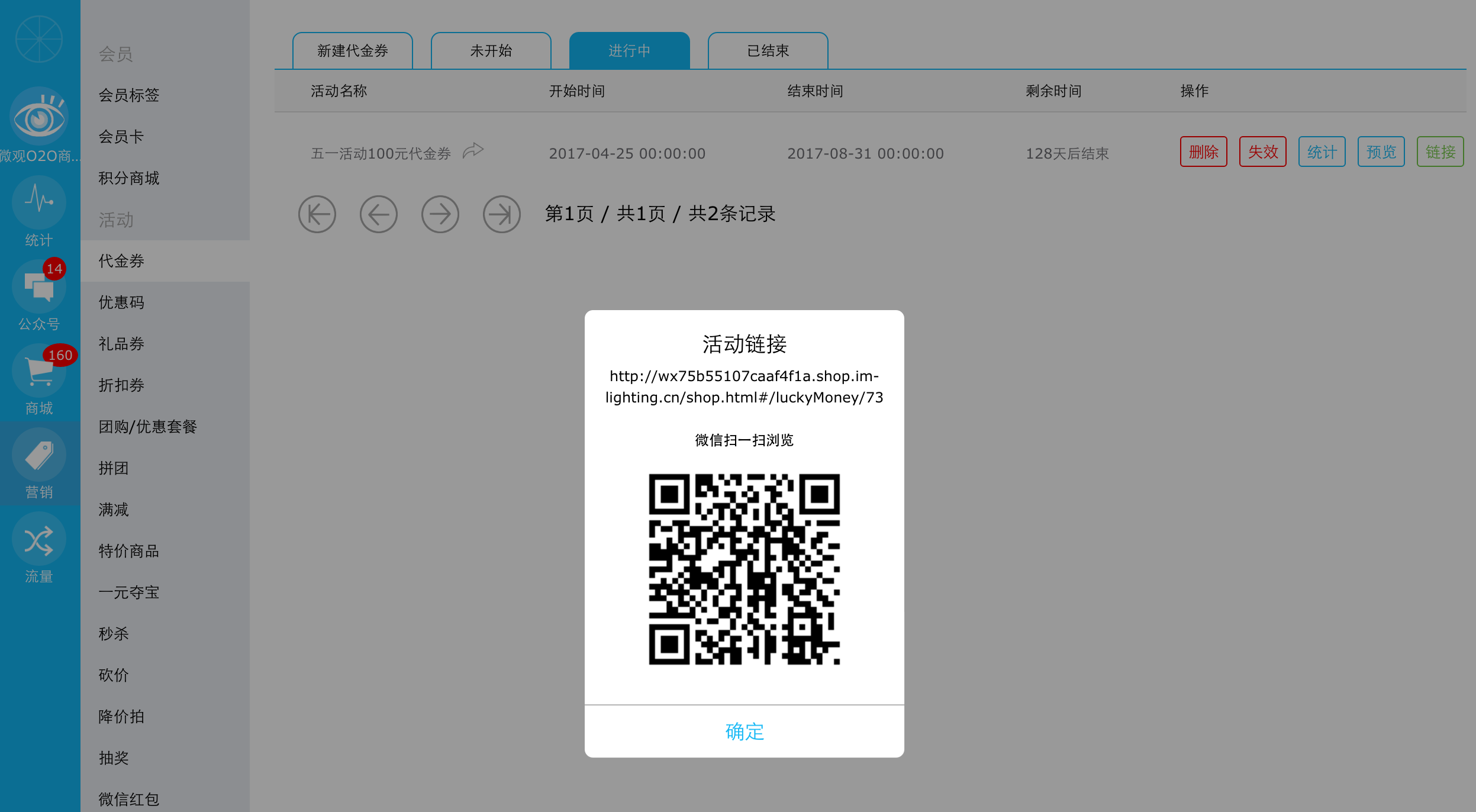The height and width of the screenshot is (812, 1476).
Task: Click the 开始时间 column header
Action: tap(577, 91)
